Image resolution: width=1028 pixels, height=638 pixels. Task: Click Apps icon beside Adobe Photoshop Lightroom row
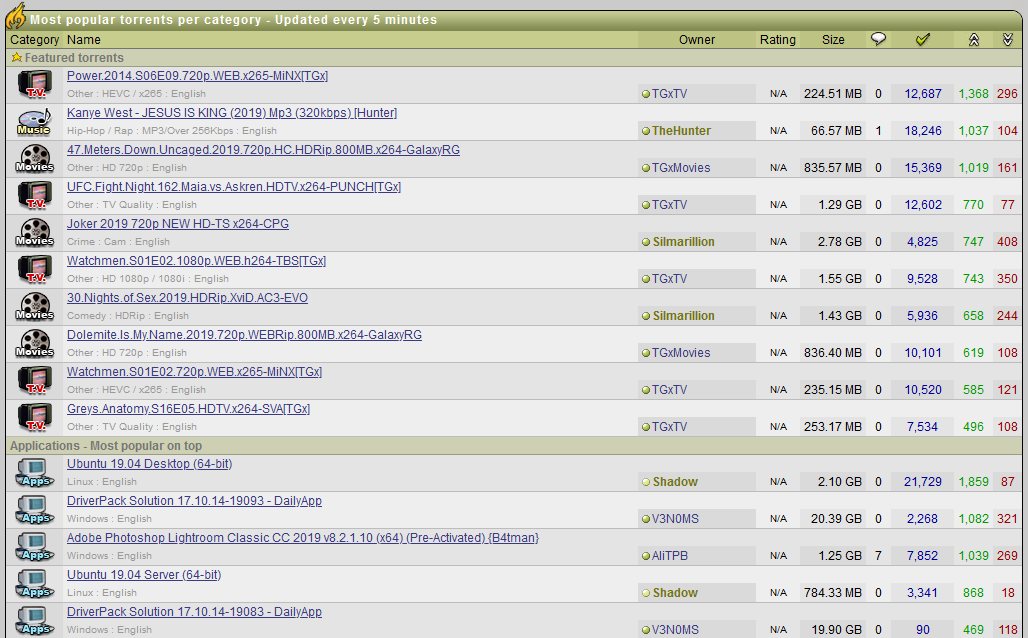[34, 548]
